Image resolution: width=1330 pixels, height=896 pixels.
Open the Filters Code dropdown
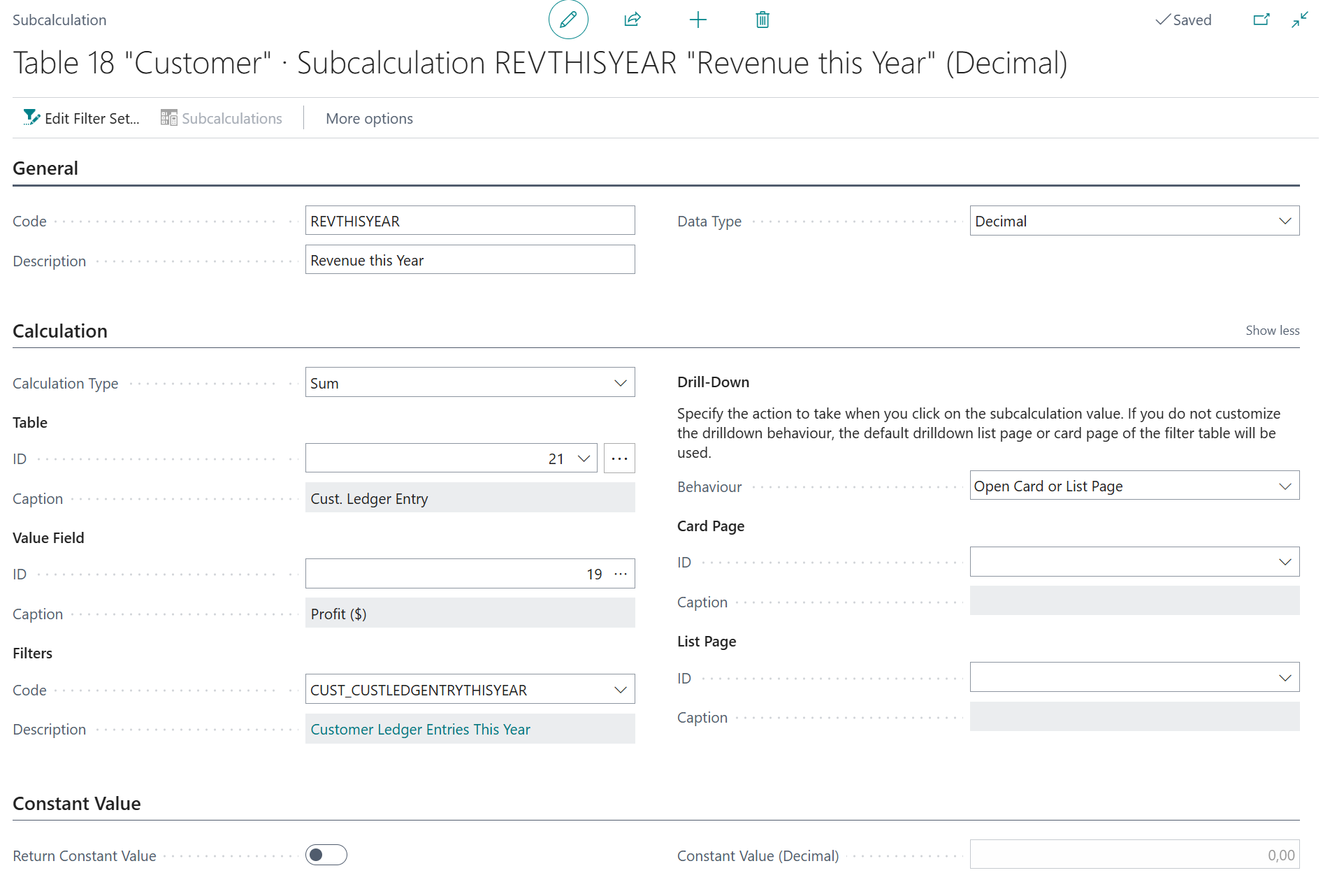[620, 690]
